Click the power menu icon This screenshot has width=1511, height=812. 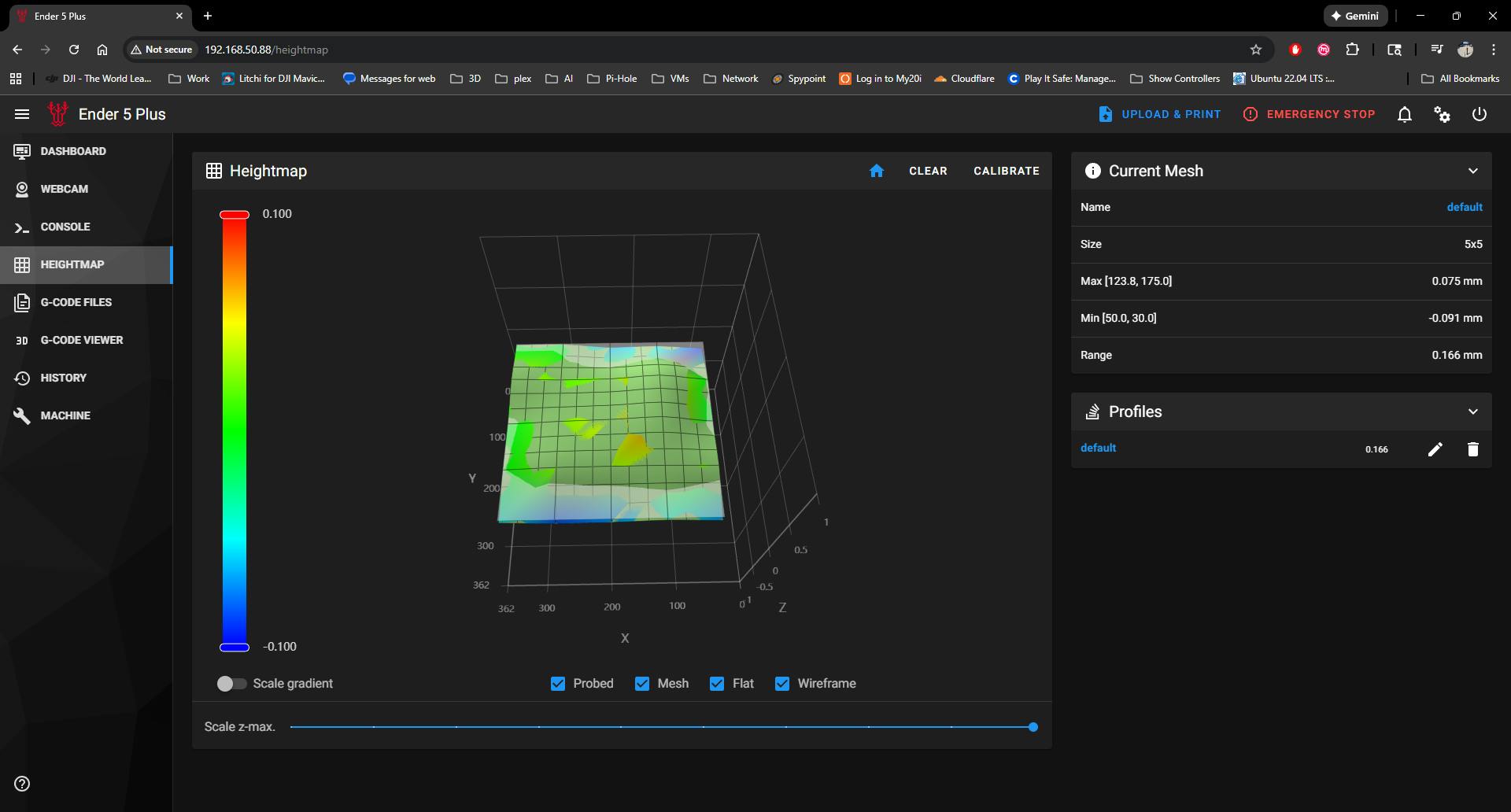pyautogui.click(x=1479, y=114)
